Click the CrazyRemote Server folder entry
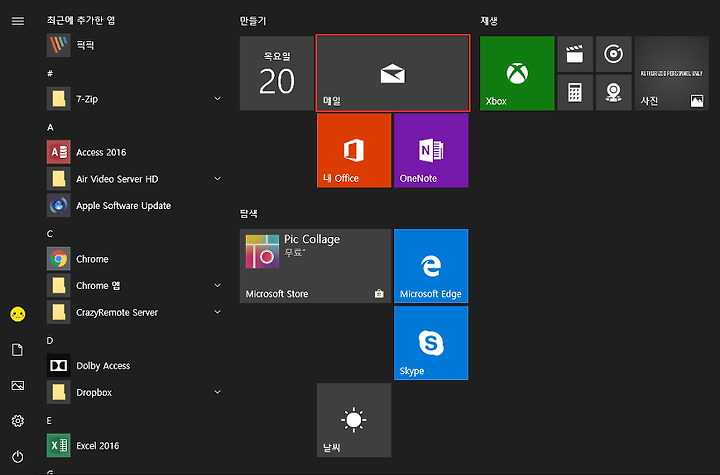The height and width of the screenshot is (475, 720). 135,312
